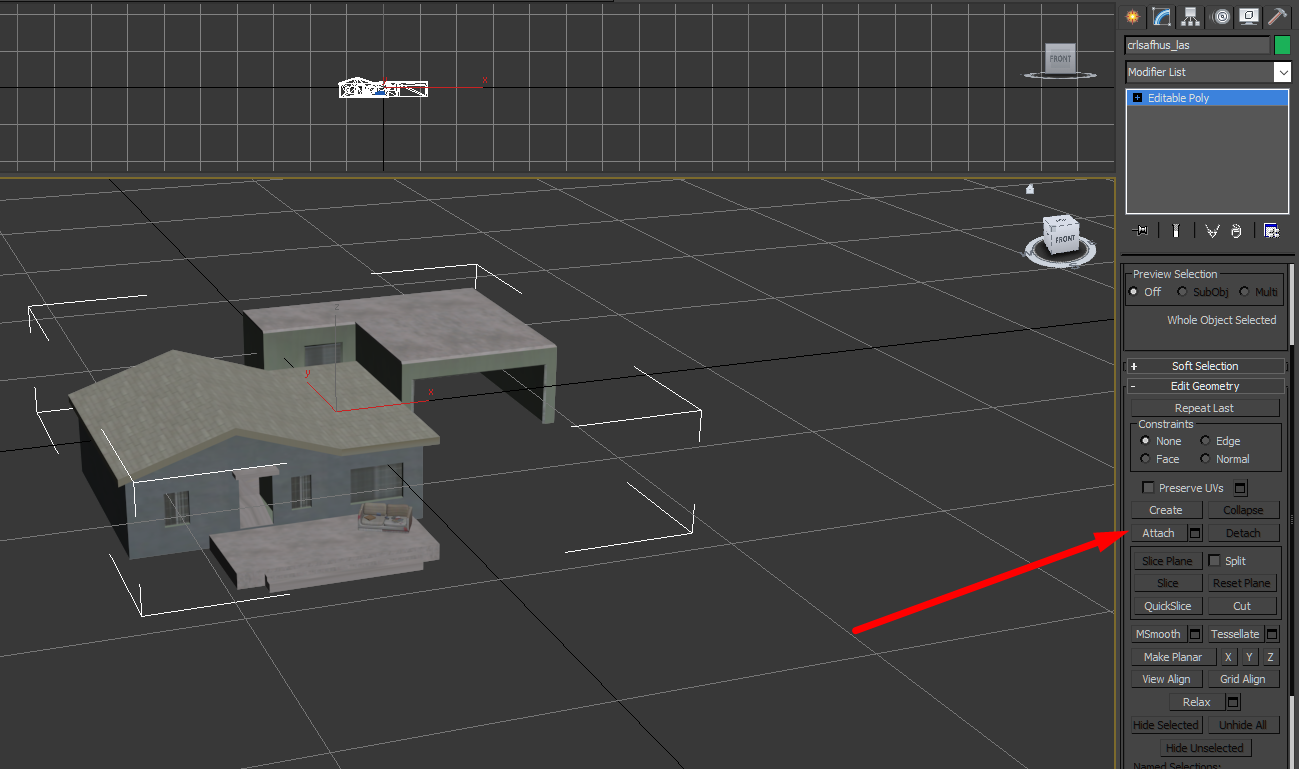This screenshot has height=769, width=1299.
Task: Click the Pin Stack icon
Action: (x=1140, y=231)
